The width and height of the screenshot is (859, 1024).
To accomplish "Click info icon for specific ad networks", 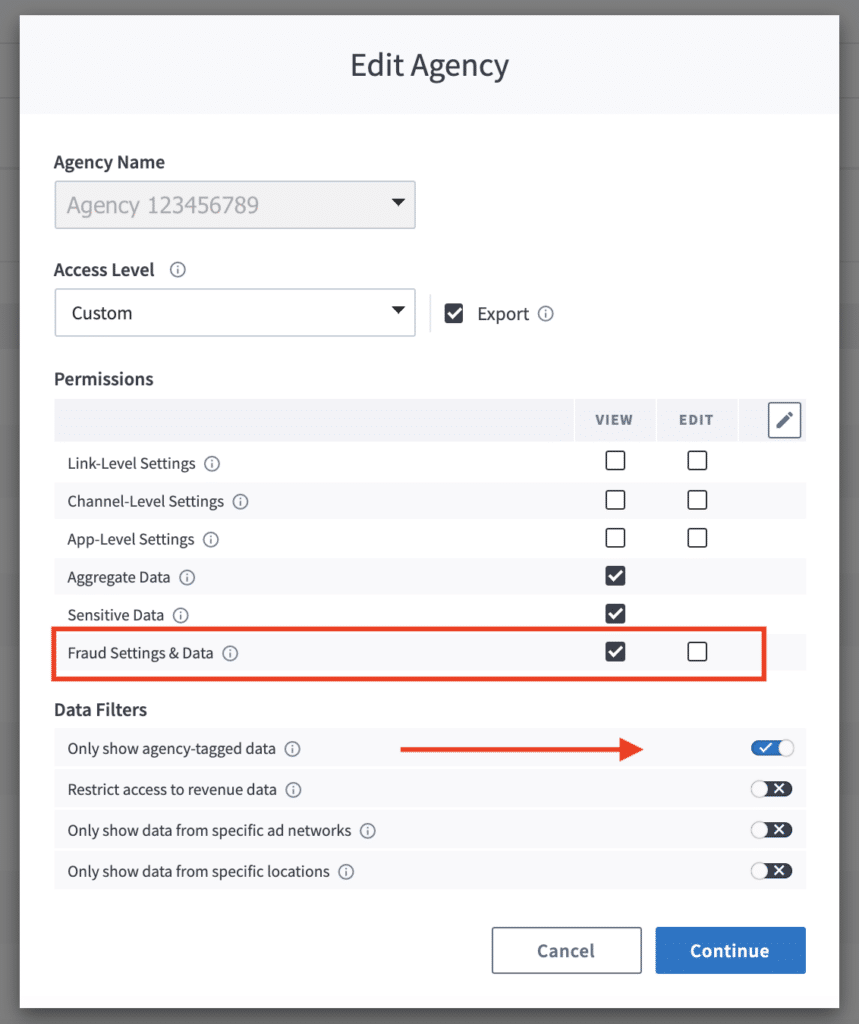I will (368, 831).
